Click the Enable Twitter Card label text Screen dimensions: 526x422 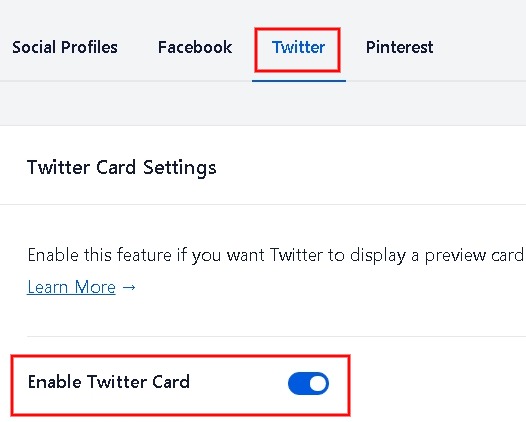click(x=109, y=382)
